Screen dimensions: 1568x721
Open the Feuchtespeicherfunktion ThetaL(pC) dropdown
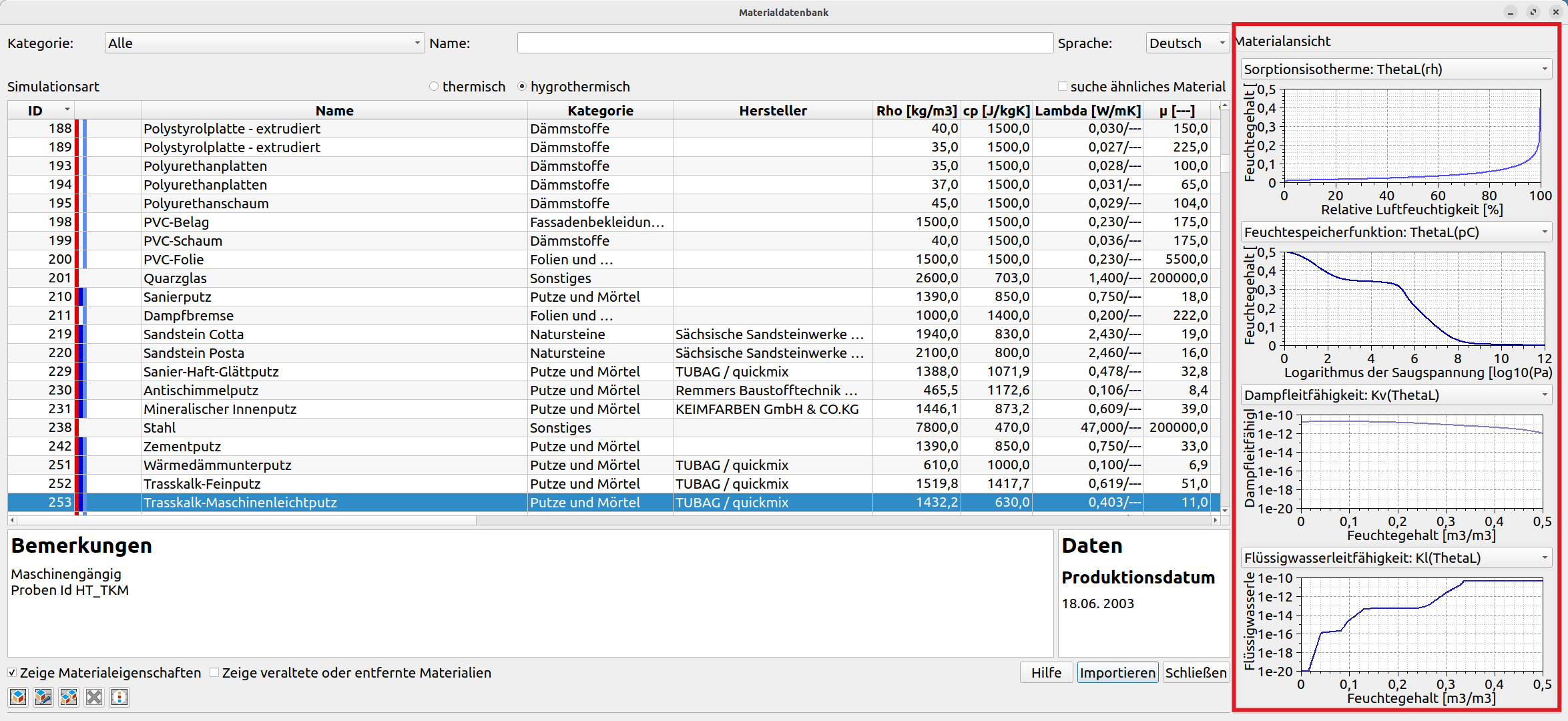click(1396, 232)
